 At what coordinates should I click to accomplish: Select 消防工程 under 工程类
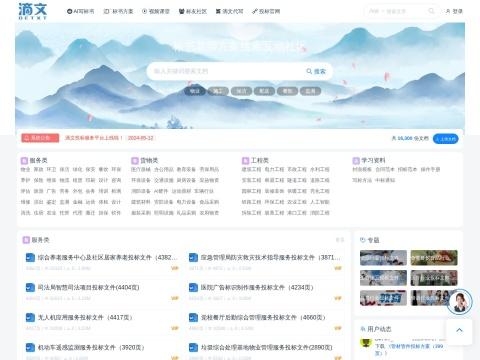tap(320, 213)
